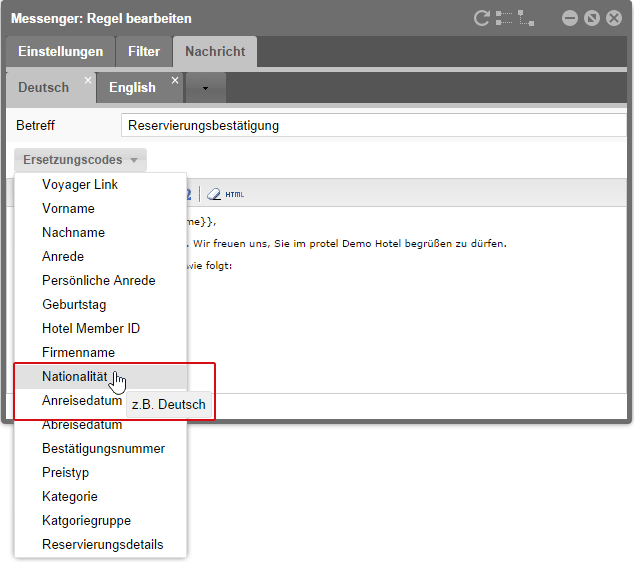Click the hierarchy path icon in title bar

[x=526, y=18]
